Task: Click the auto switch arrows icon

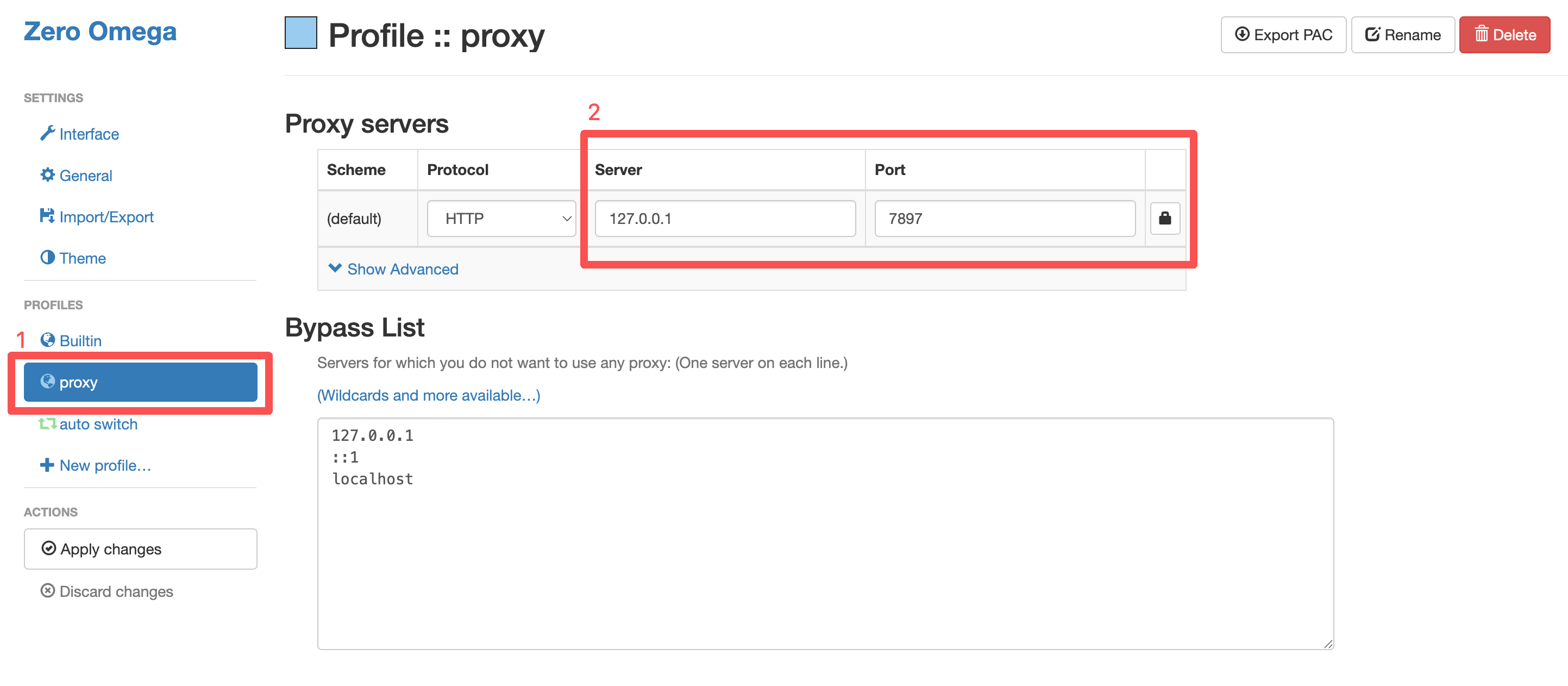Action: [47, 423]
